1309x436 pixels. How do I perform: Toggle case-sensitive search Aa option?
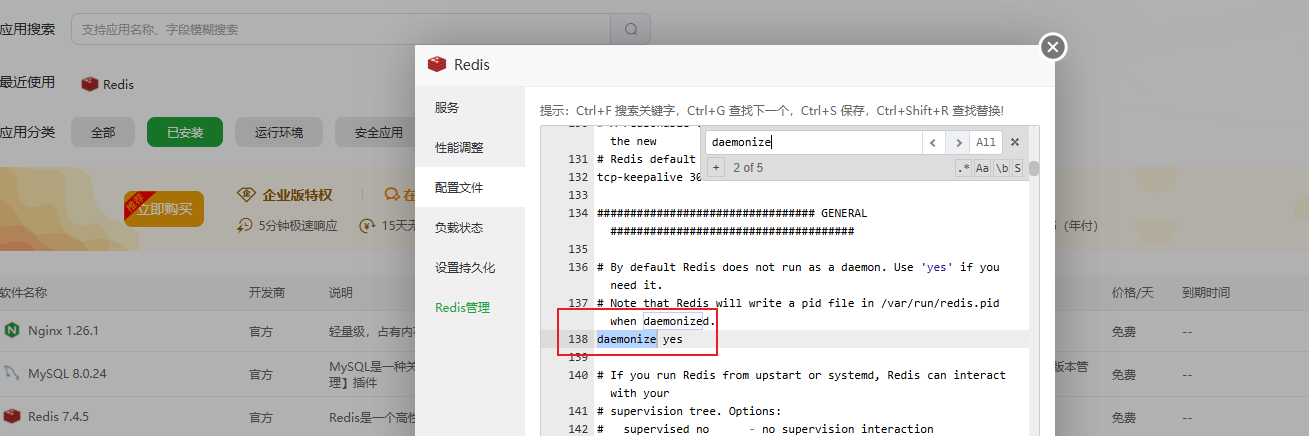coord(983,168)
